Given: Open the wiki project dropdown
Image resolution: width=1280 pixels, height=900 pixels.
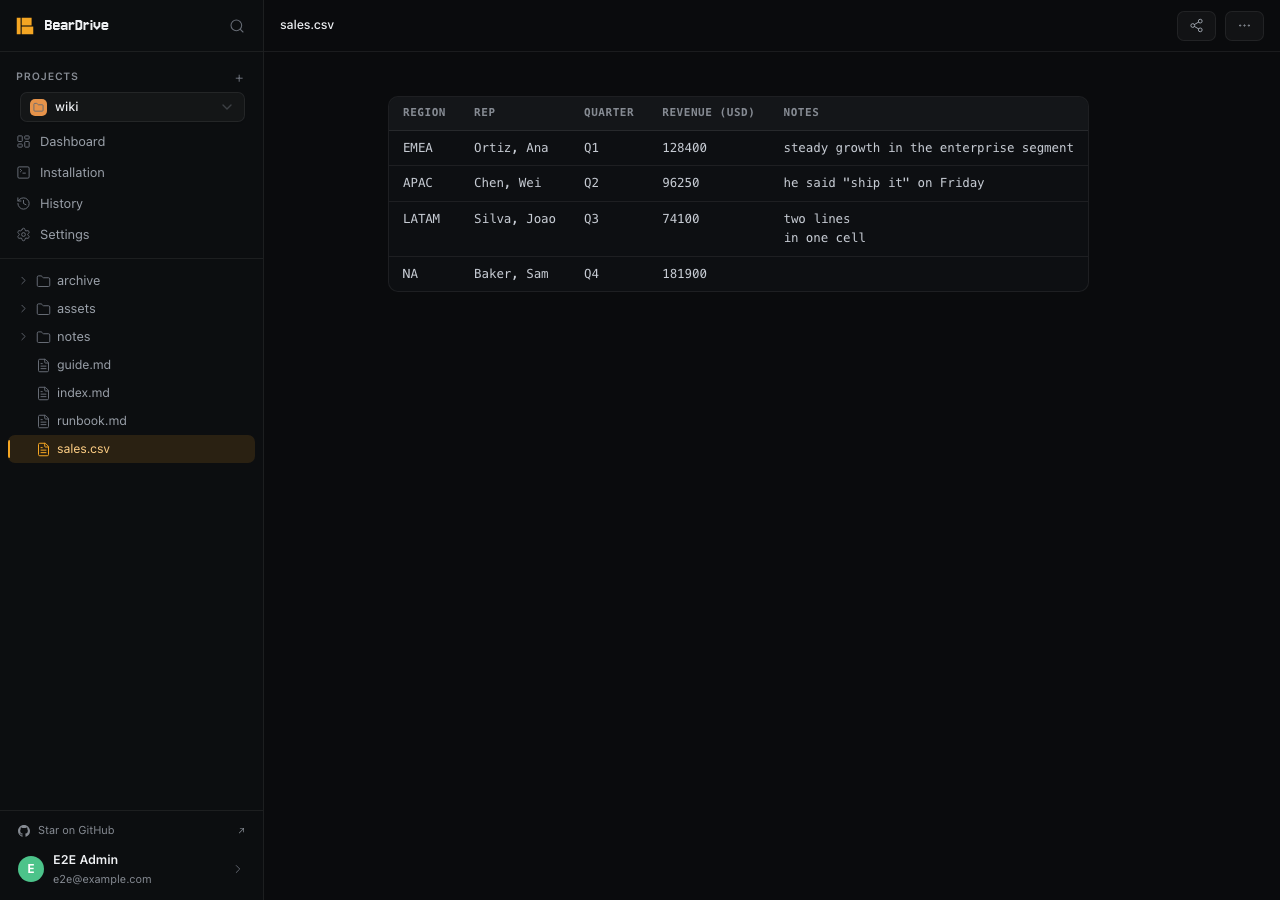Looking at the screenshot, I should [132, 107].
